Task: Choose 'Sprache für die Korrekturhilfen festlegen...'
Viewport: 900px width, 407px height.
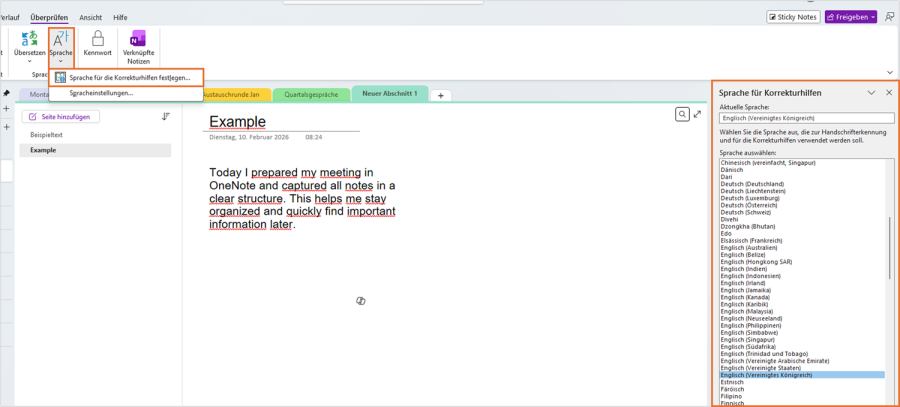Action: click(x=127, y=77)
